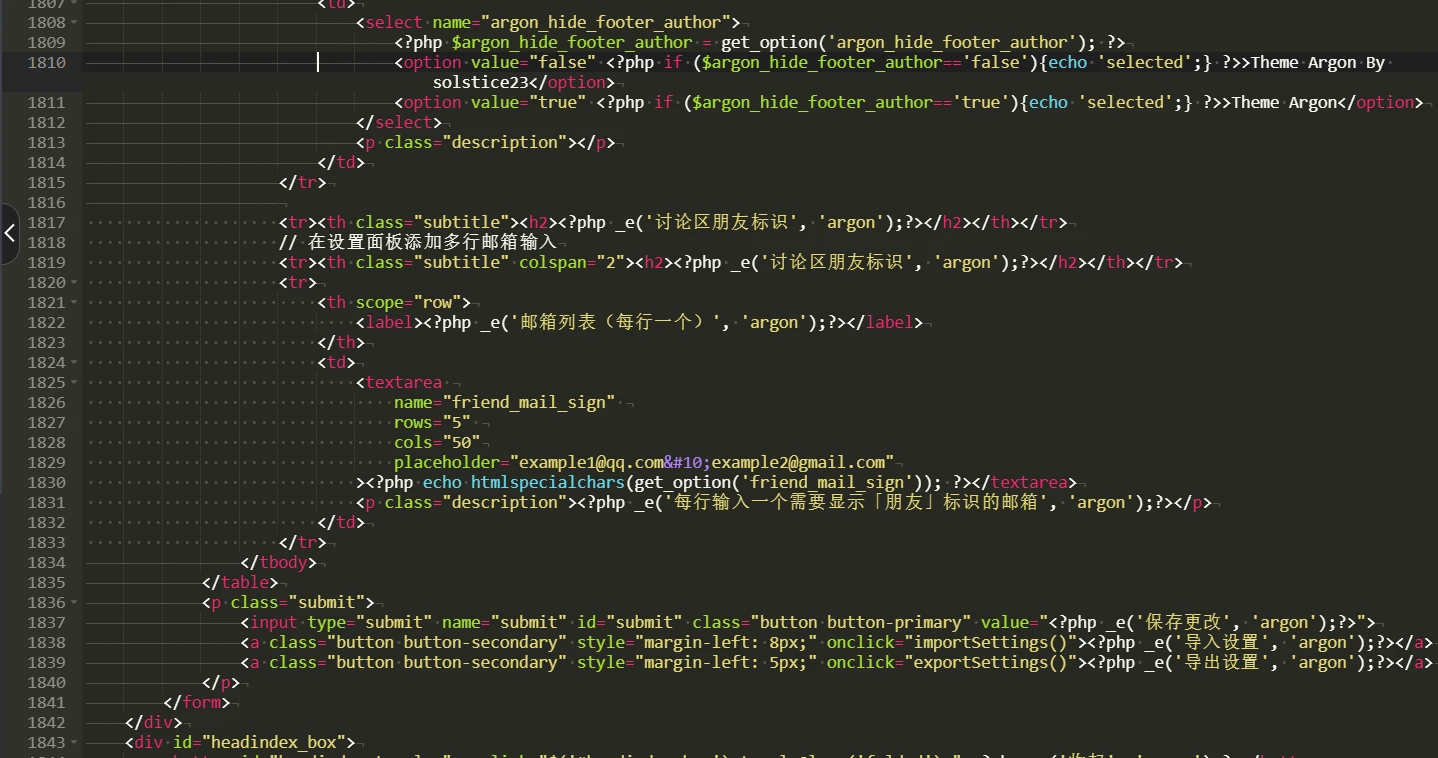Click the left-edge sidebar collapse chevron
Viewport: 1438px width, 758px height.
click(x=10, y=234)
